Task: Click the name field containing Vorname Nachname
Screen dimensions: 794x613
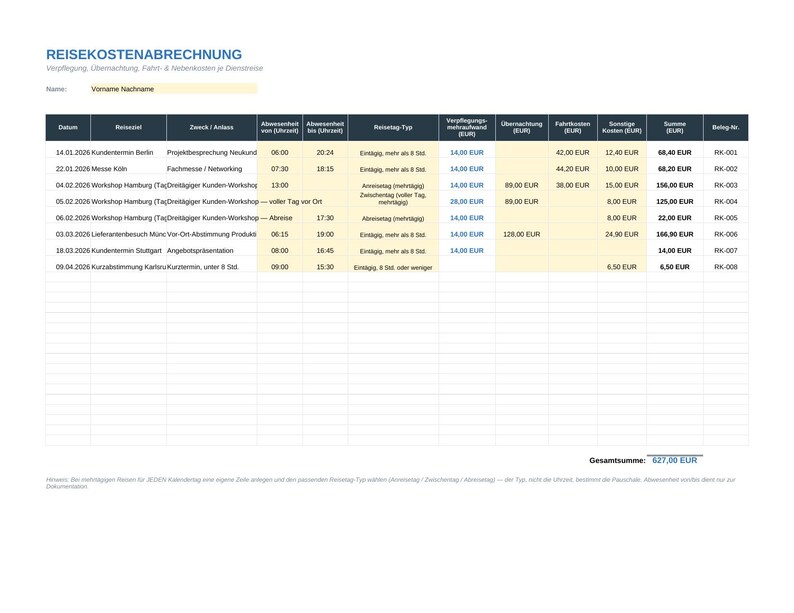Action: tap(174, 89)
